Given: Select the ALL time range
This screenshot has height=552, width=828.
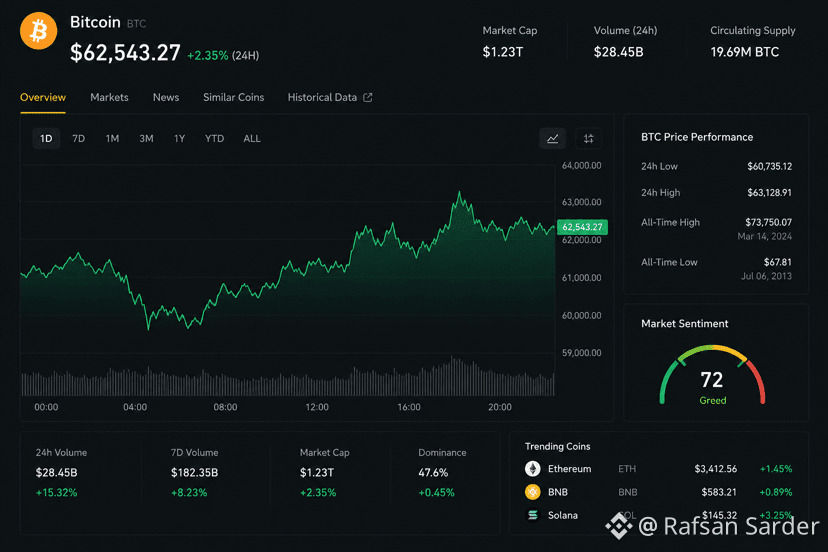Looking at the screenshot, I should tap(252, 138).
